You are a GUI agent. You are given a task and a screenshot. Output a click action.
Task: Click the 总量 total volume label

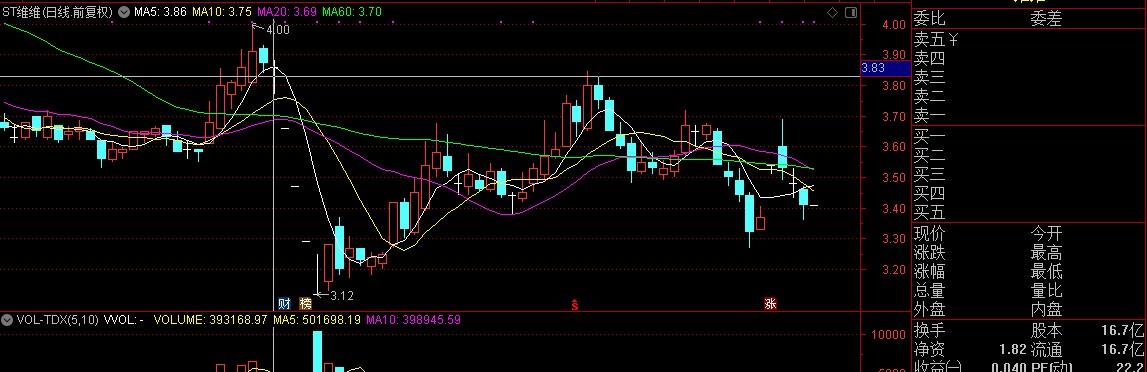click(x=929, y=291)
